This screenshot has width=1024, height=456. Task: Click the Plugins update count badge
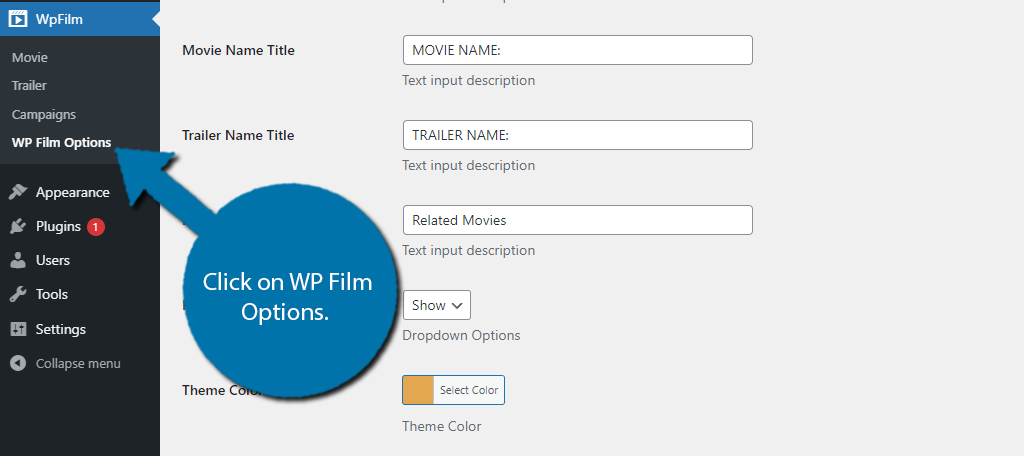[x=96, y=227]
